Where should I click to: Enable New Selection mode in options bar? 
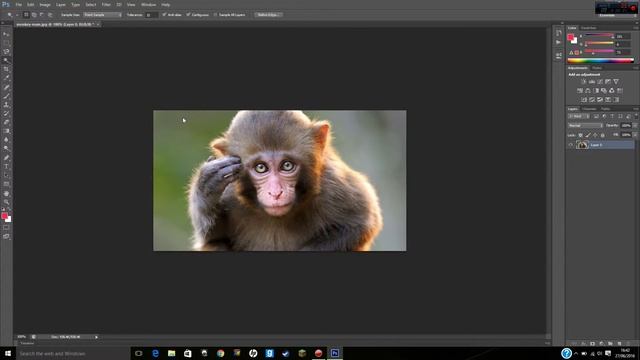point(26,15)
